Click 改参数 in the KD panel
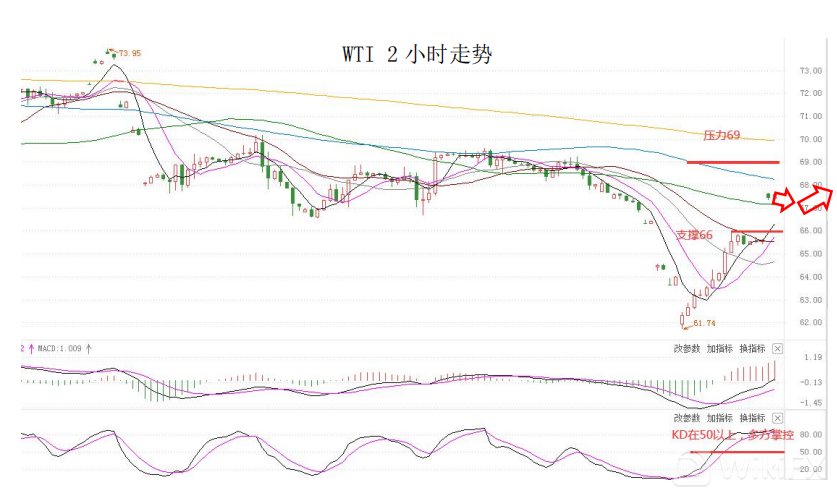Image resolution: width=837 pixels, height=502 pixels. tap(686, 418)
